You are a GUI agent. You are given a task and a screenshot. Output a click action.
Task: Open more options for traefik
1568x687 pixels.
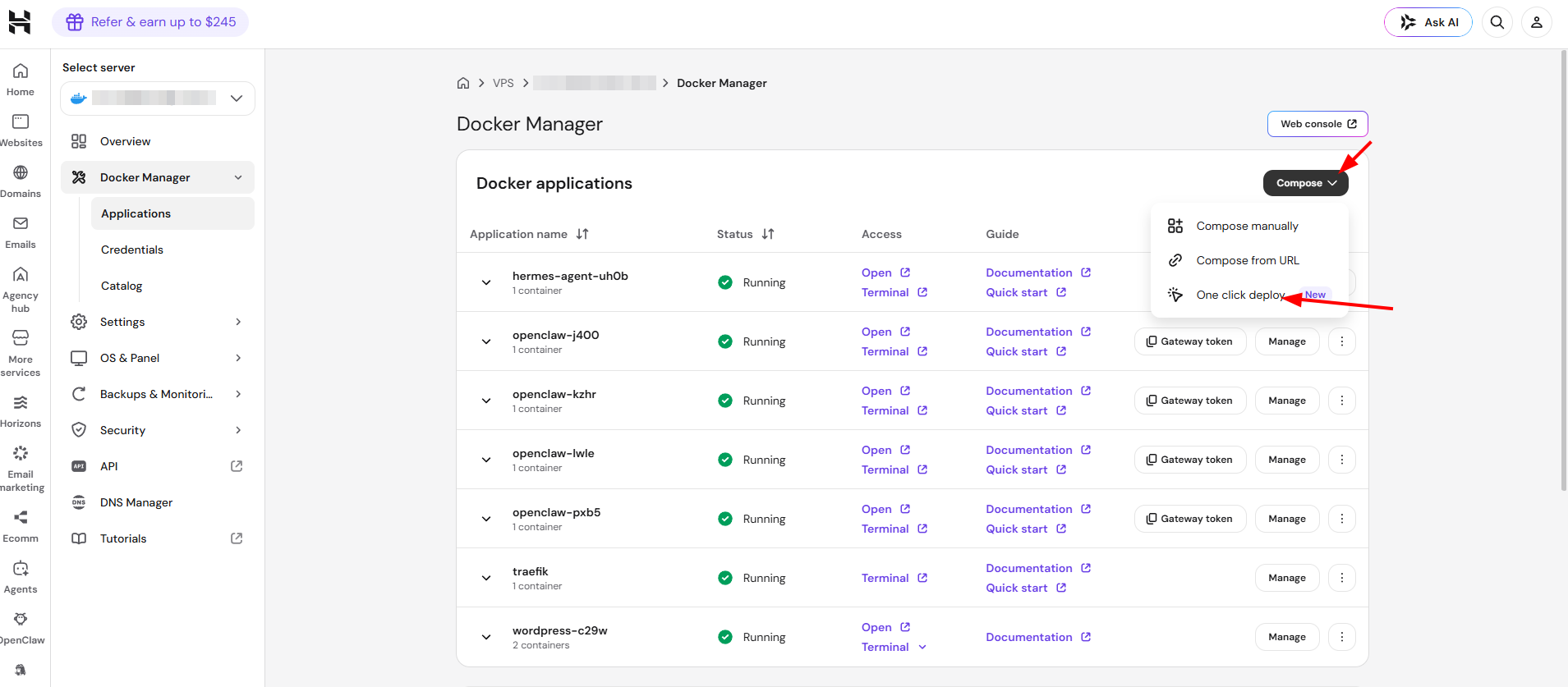1342,578
